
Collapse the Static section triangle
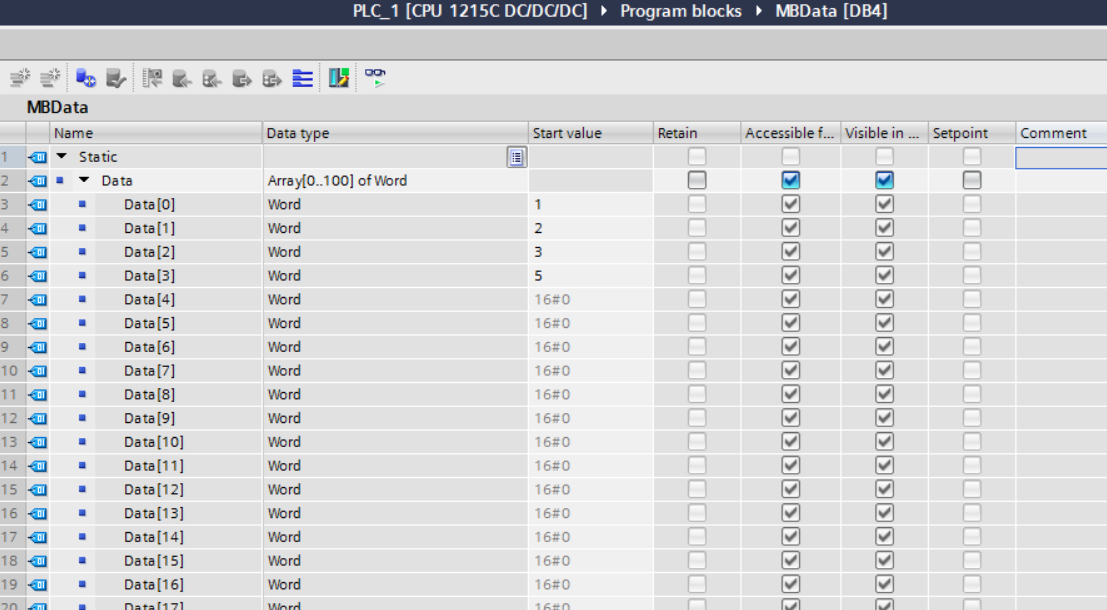62,157
